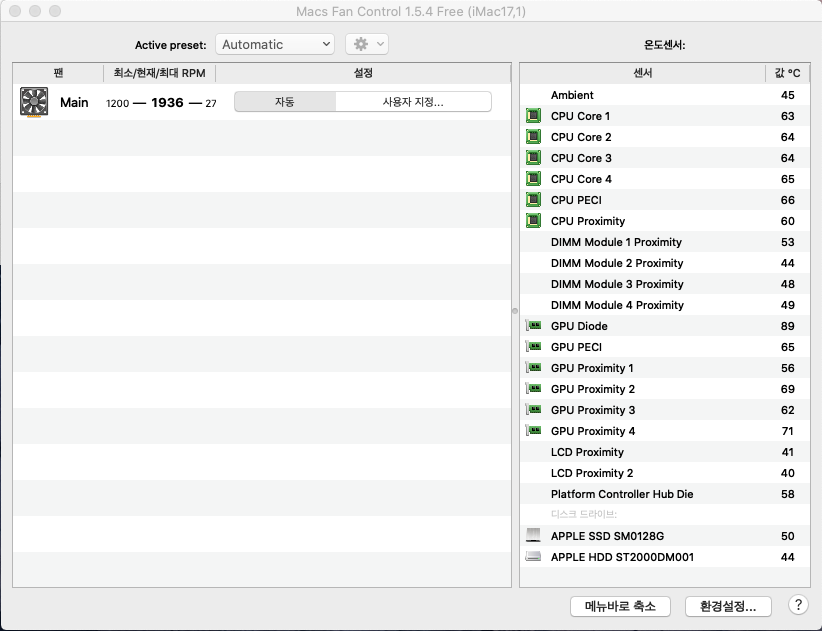The image size is (822, 631).
Task: Select the GPU Proximity 3 label
Action: click(x=592, y=410)
